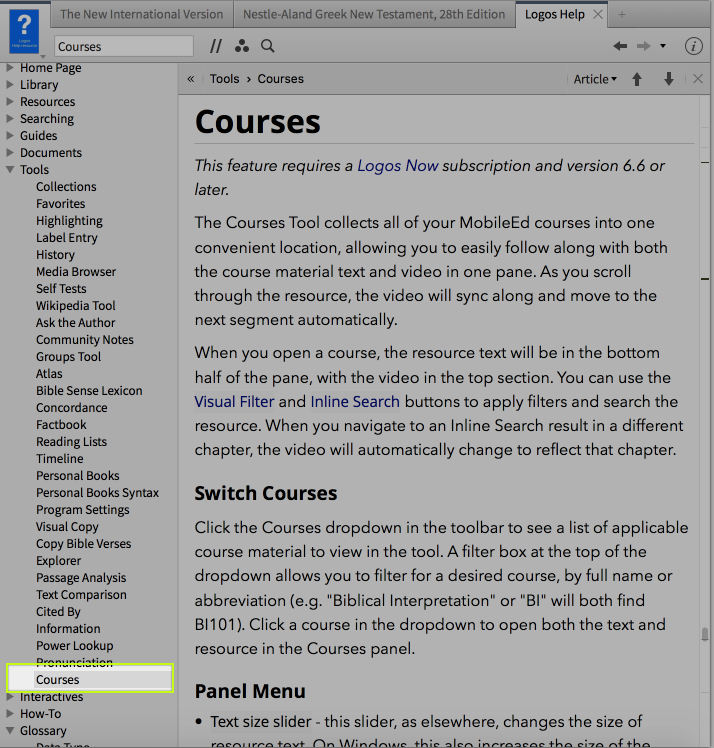
Task: Open the visual filters three-dots icon
Action: [x=242, y=46]
